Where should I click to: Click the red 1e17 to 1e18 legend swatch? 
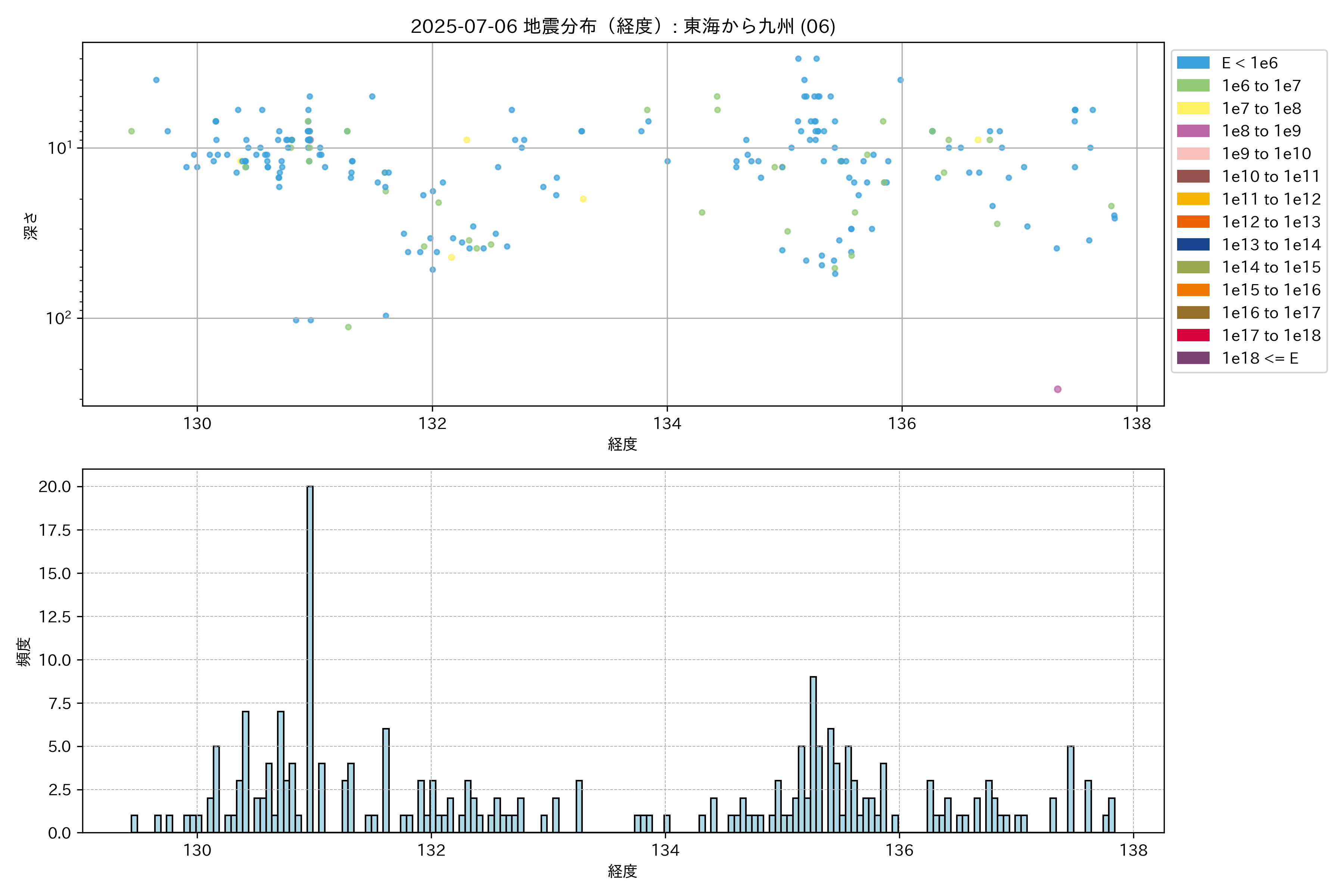point(1193,335)
